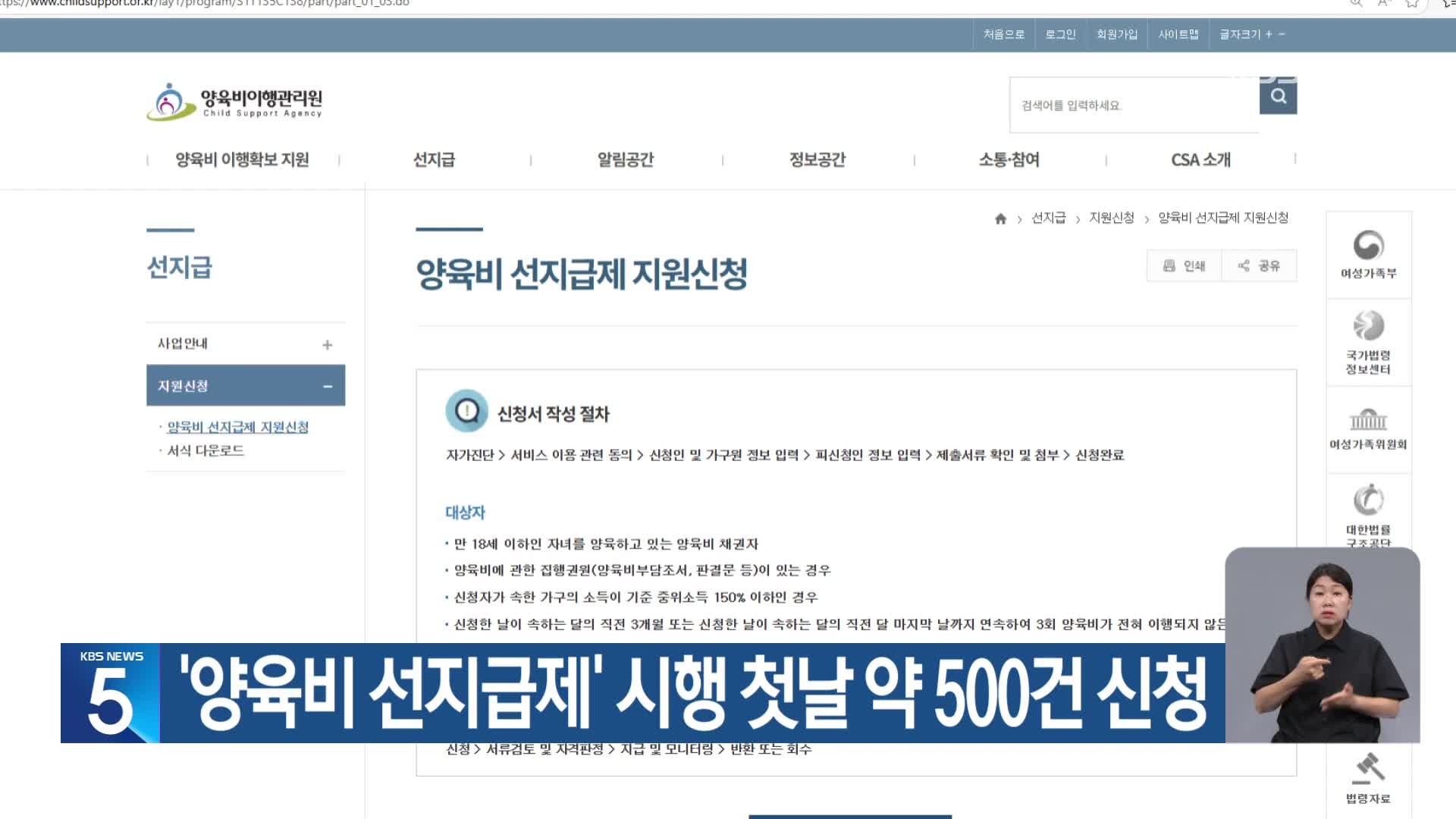
Task: Click the 선지급 breadcrumb link
Action: click(x=1049, y=218)
